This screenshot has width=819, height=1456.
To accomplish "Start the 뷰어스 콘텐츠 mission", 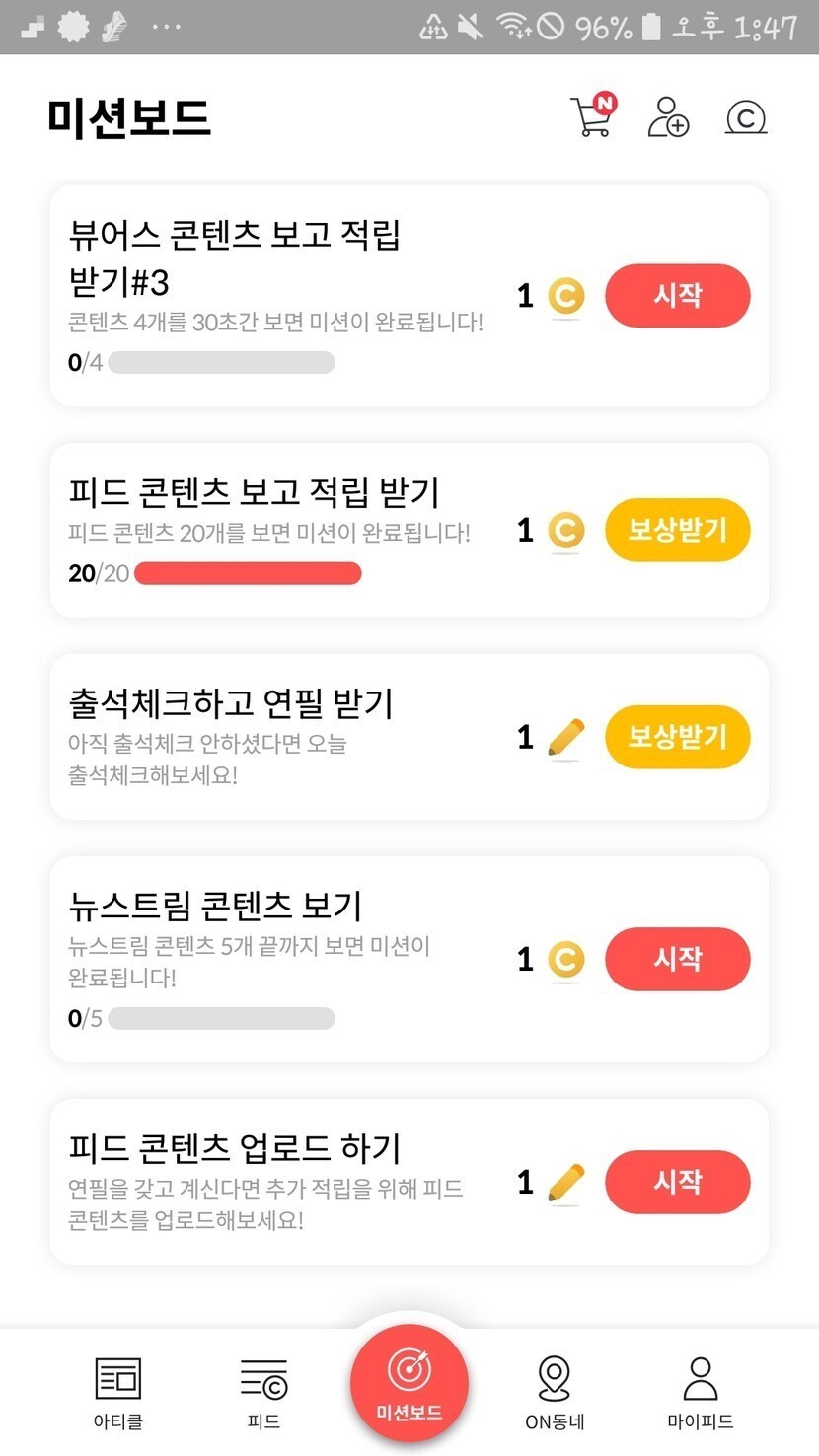I will (677, 295).
